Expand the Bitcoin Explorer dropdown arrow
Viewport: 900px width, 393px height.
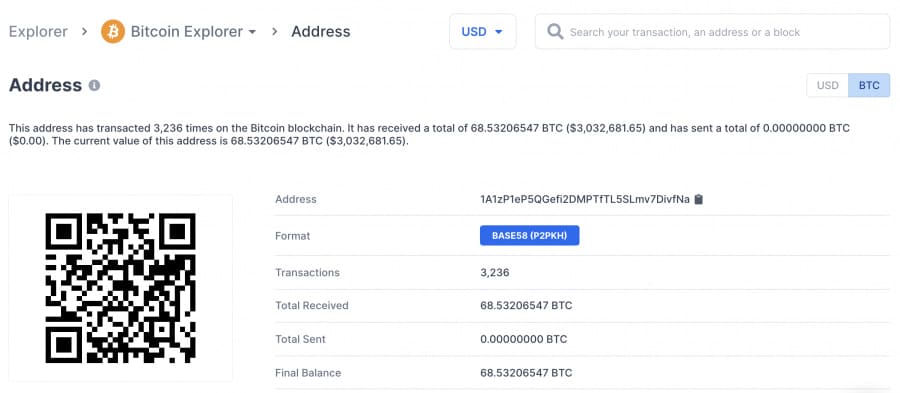pyautogui.click(x=252, y=32)
